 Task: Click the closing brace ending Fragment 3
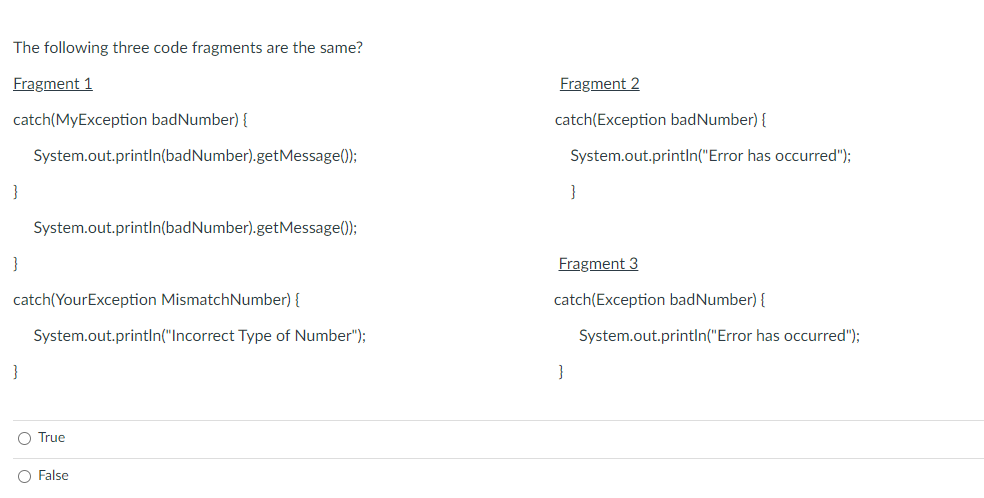click(561, 372)
